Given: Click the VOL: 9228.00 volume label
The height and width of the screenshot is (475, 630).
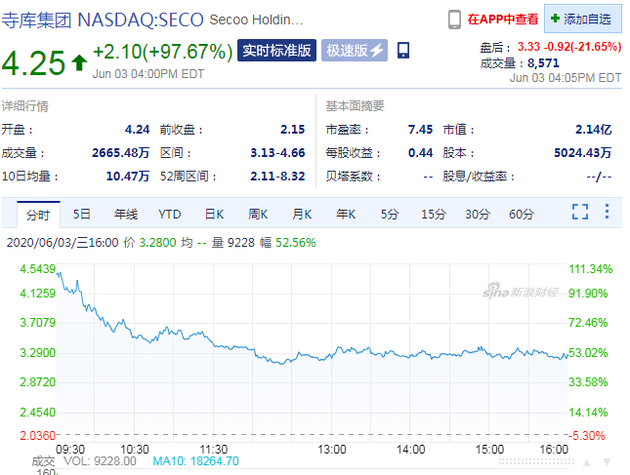Looking at the screenshot, I should pyautogui.click(x=100, y=461).
